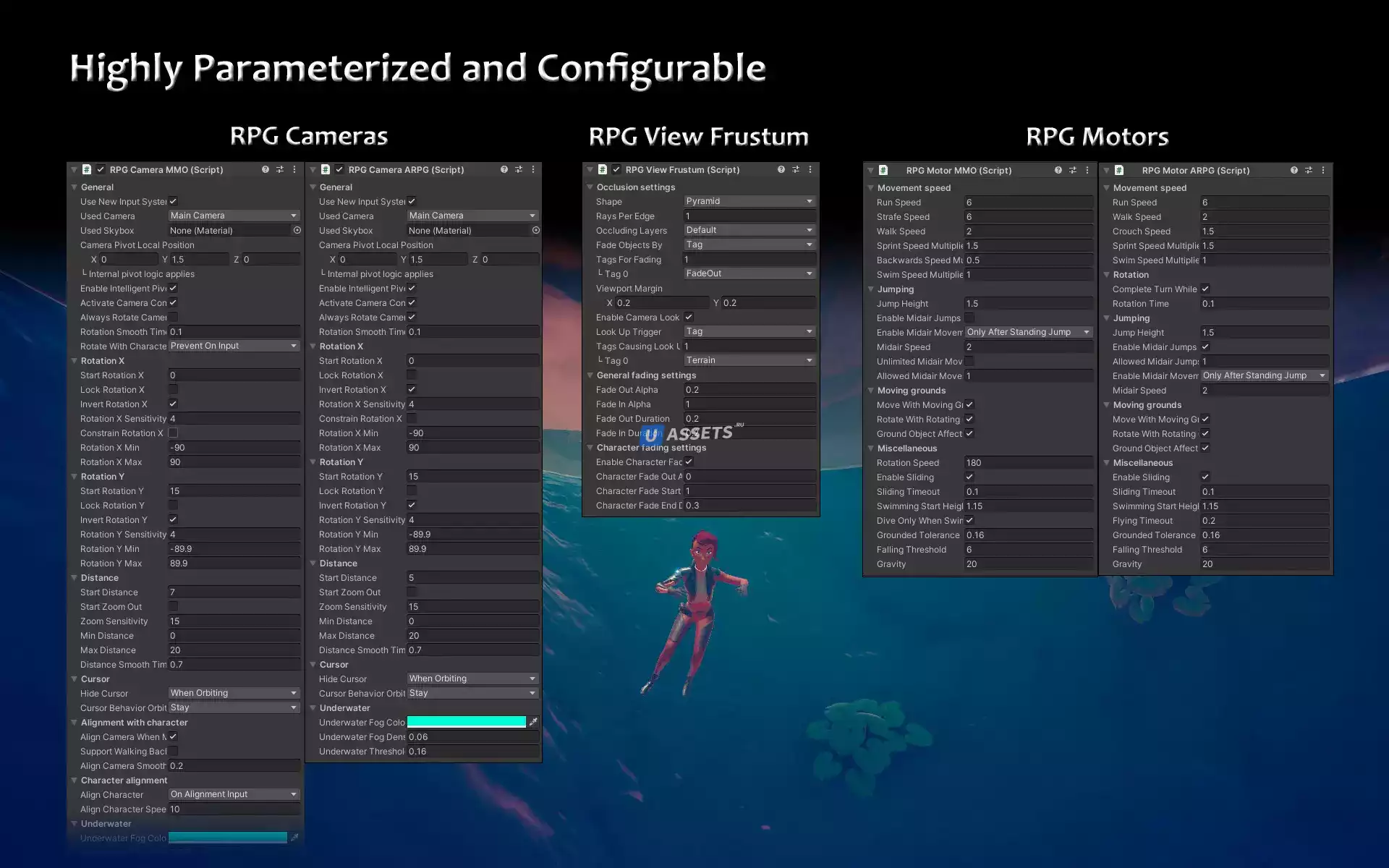Open help icon on RPG Motor ARPG script
This screenshot has width=1389, height=868.
tap(1294, 170)
